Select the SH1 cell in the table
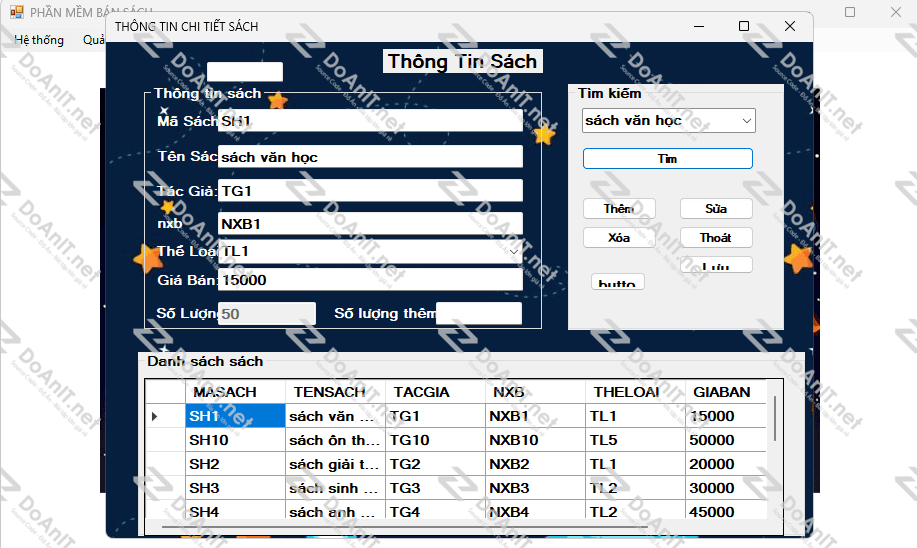The image size is (917, 548). 235,416
